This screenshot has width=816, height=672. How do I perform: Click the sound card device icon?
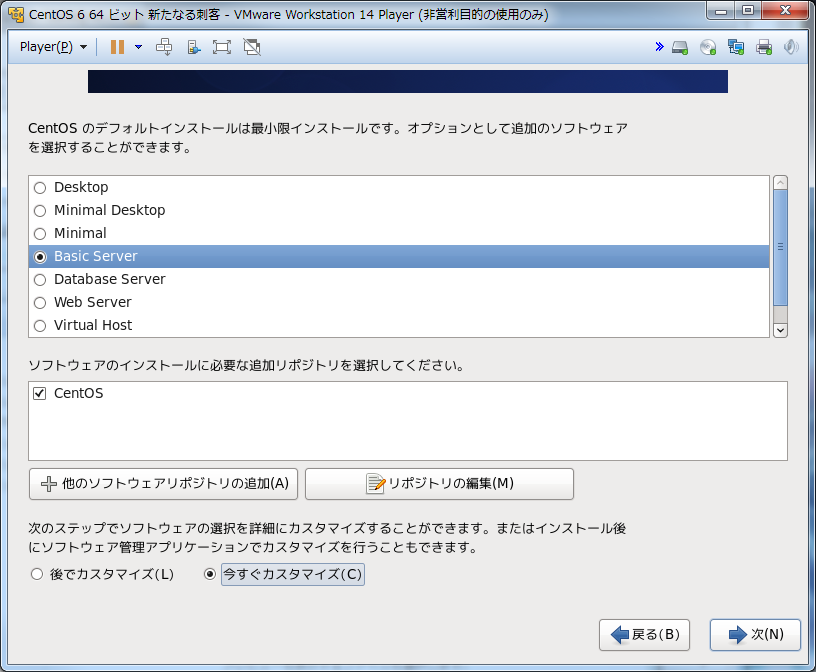pos(791,47)
